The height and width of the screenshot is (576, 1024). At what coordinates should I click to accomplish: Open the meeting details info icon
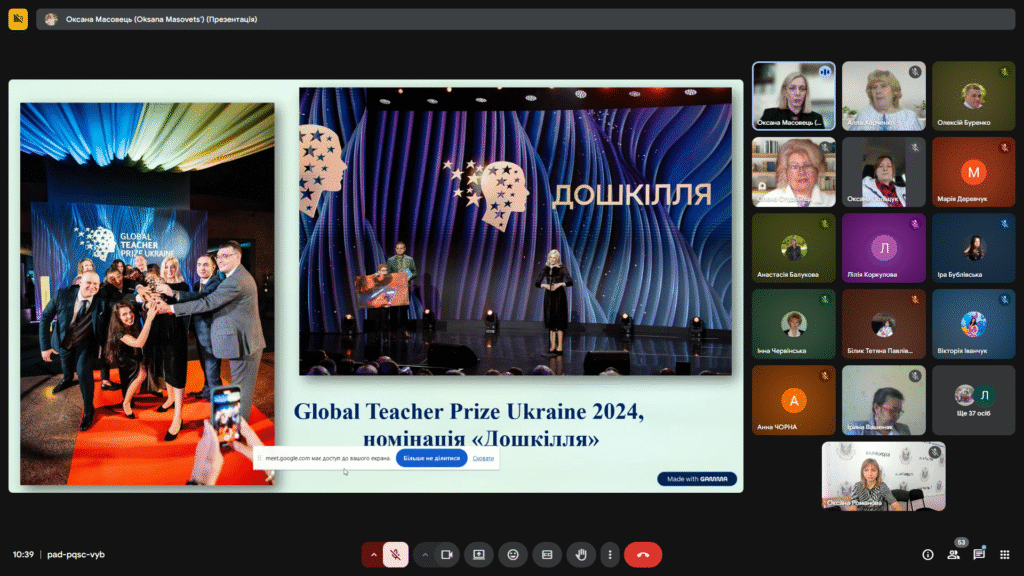click(927, 554)
